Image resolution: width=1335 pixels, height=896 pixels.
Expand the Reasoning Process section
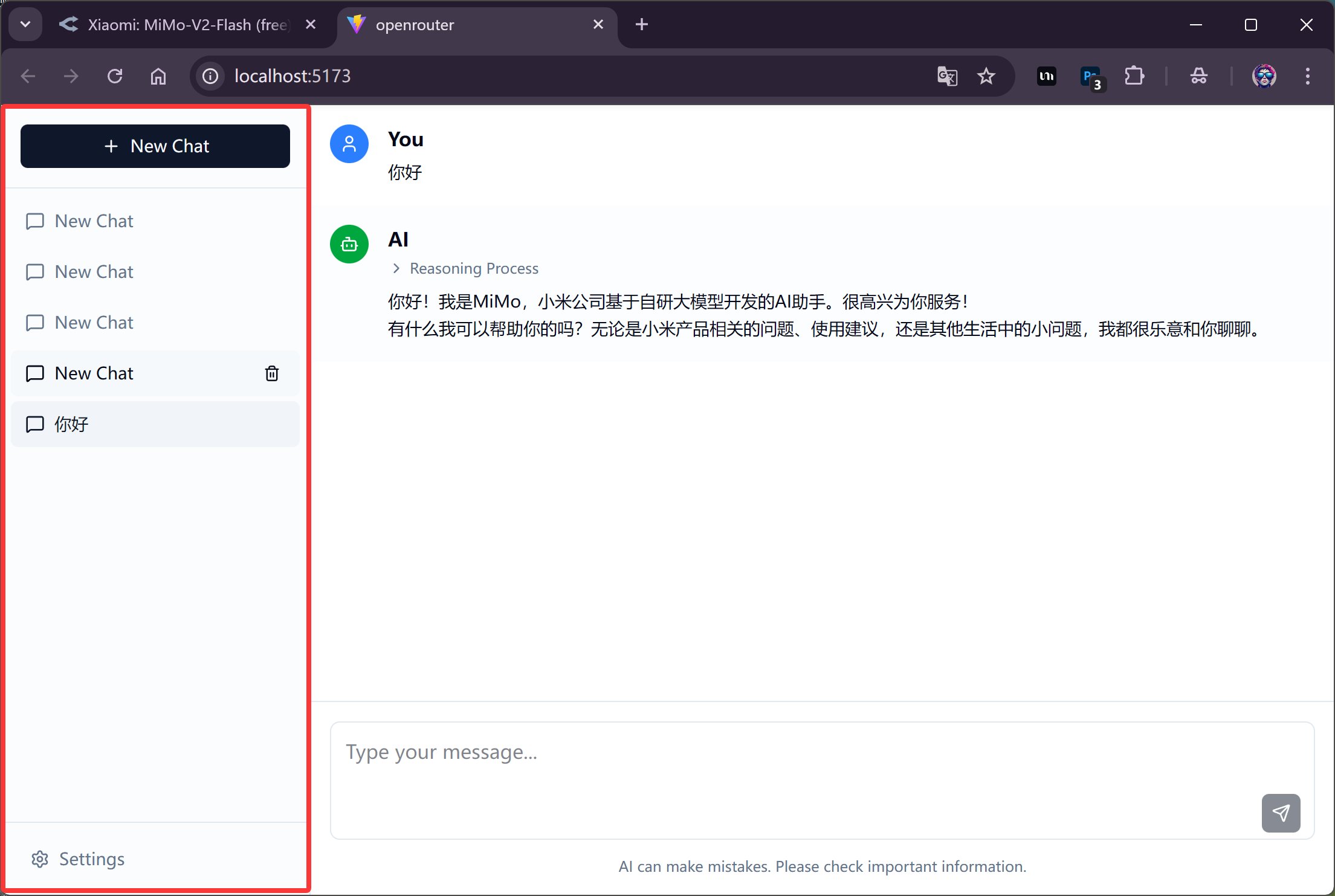465,268
